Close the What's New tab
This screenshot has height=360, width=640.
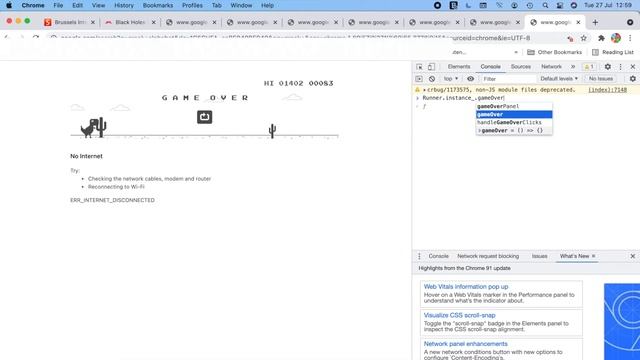(593, 256)
